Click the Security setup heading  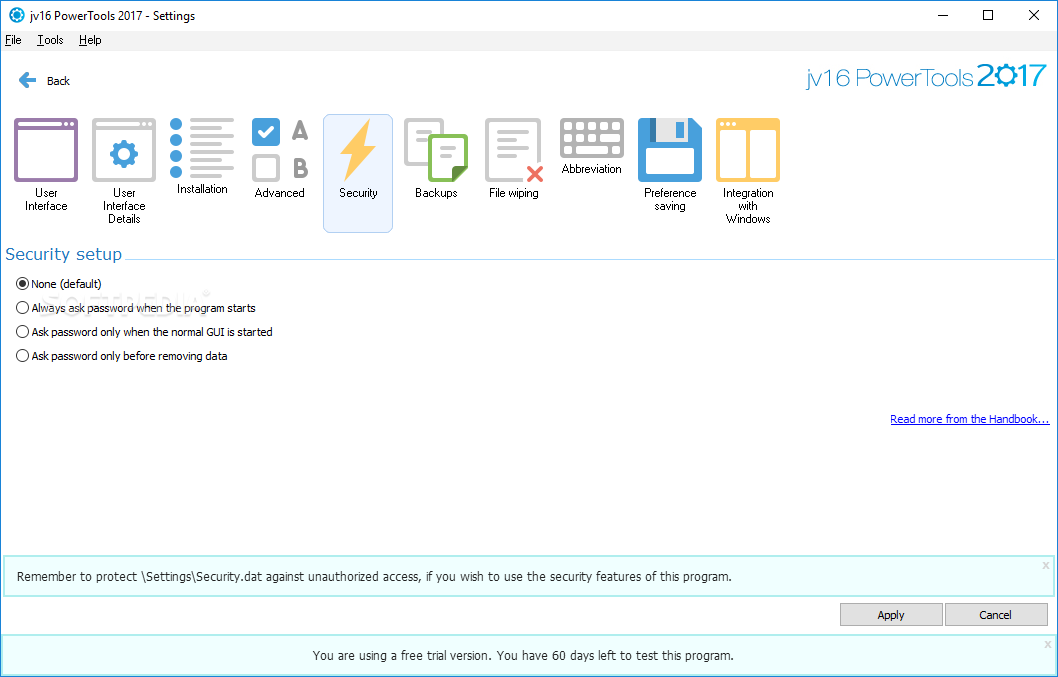63,254
